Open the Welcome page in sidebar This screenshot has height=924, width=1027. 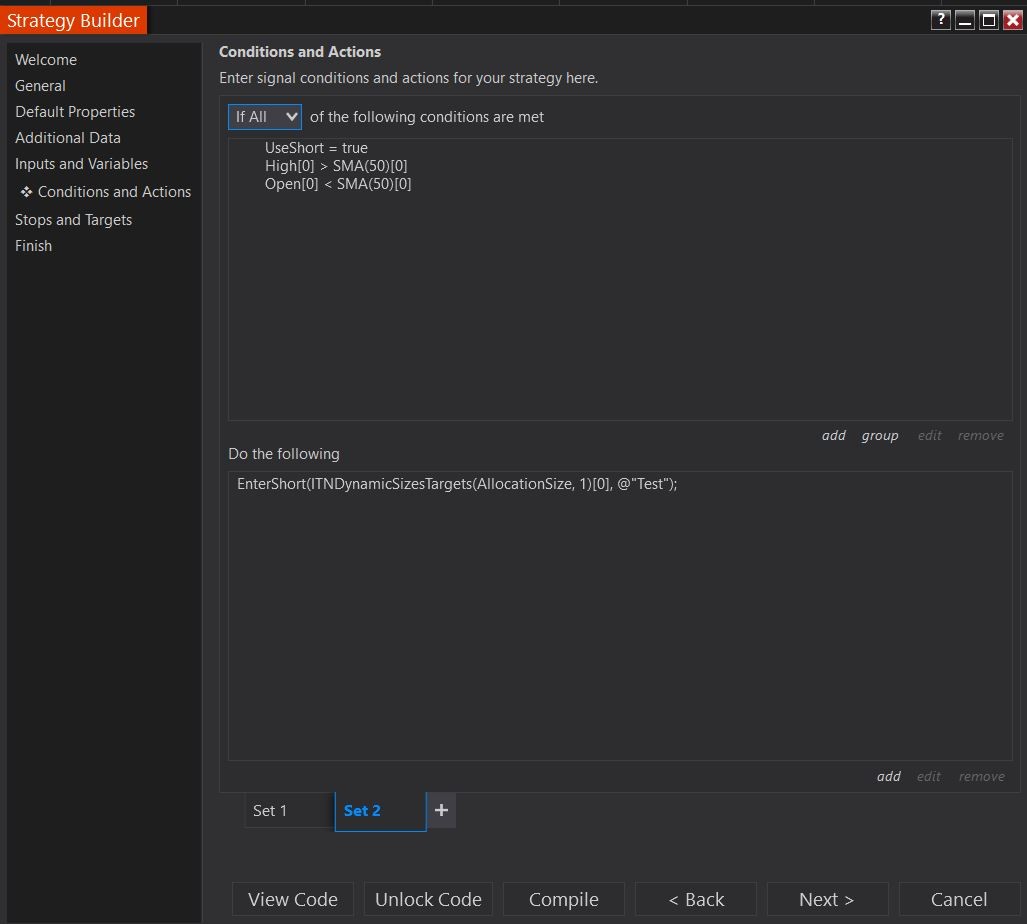coord(46,60)
